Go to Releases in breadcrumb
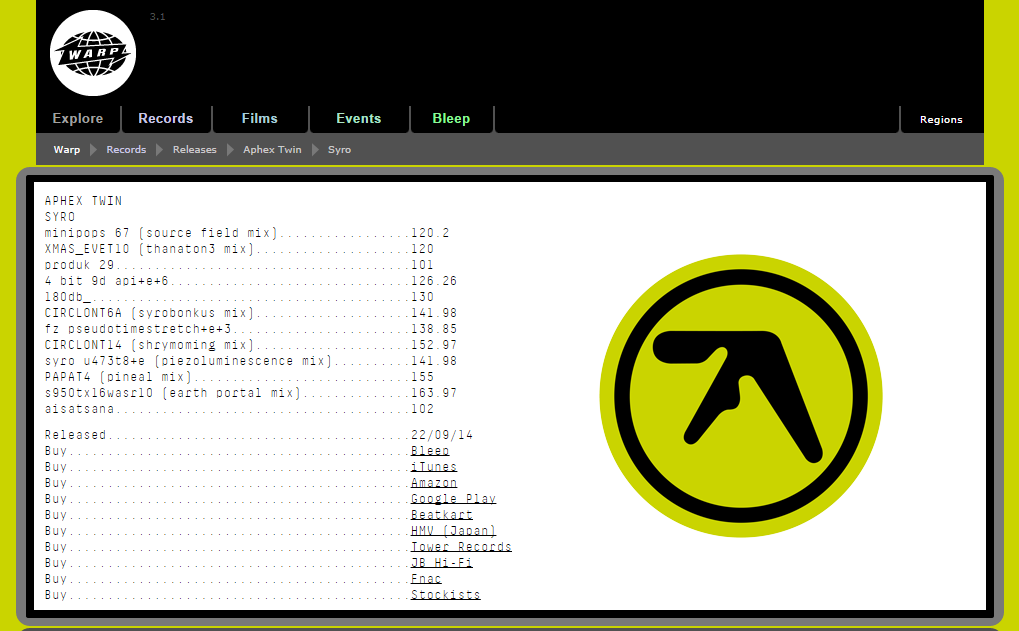The image size is (1019, 631). 194,149
